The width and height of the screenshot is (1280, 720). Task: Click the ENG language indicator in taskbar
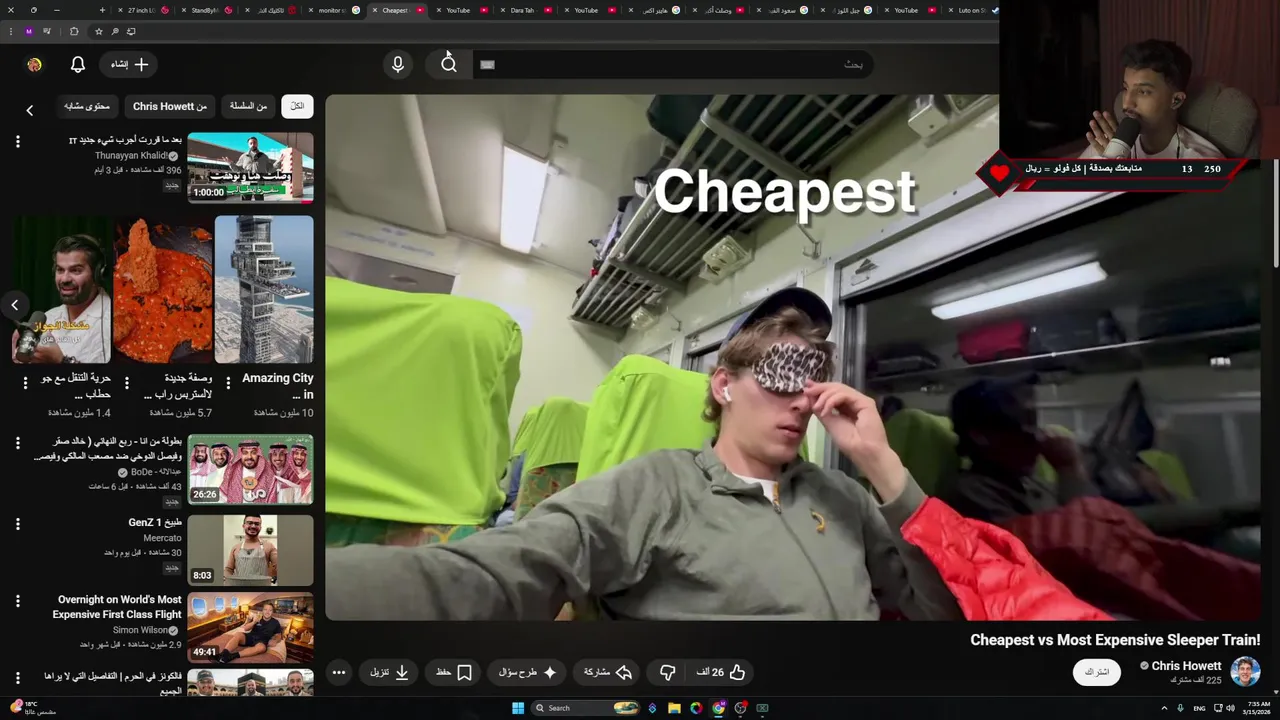tap(1199, 708)
